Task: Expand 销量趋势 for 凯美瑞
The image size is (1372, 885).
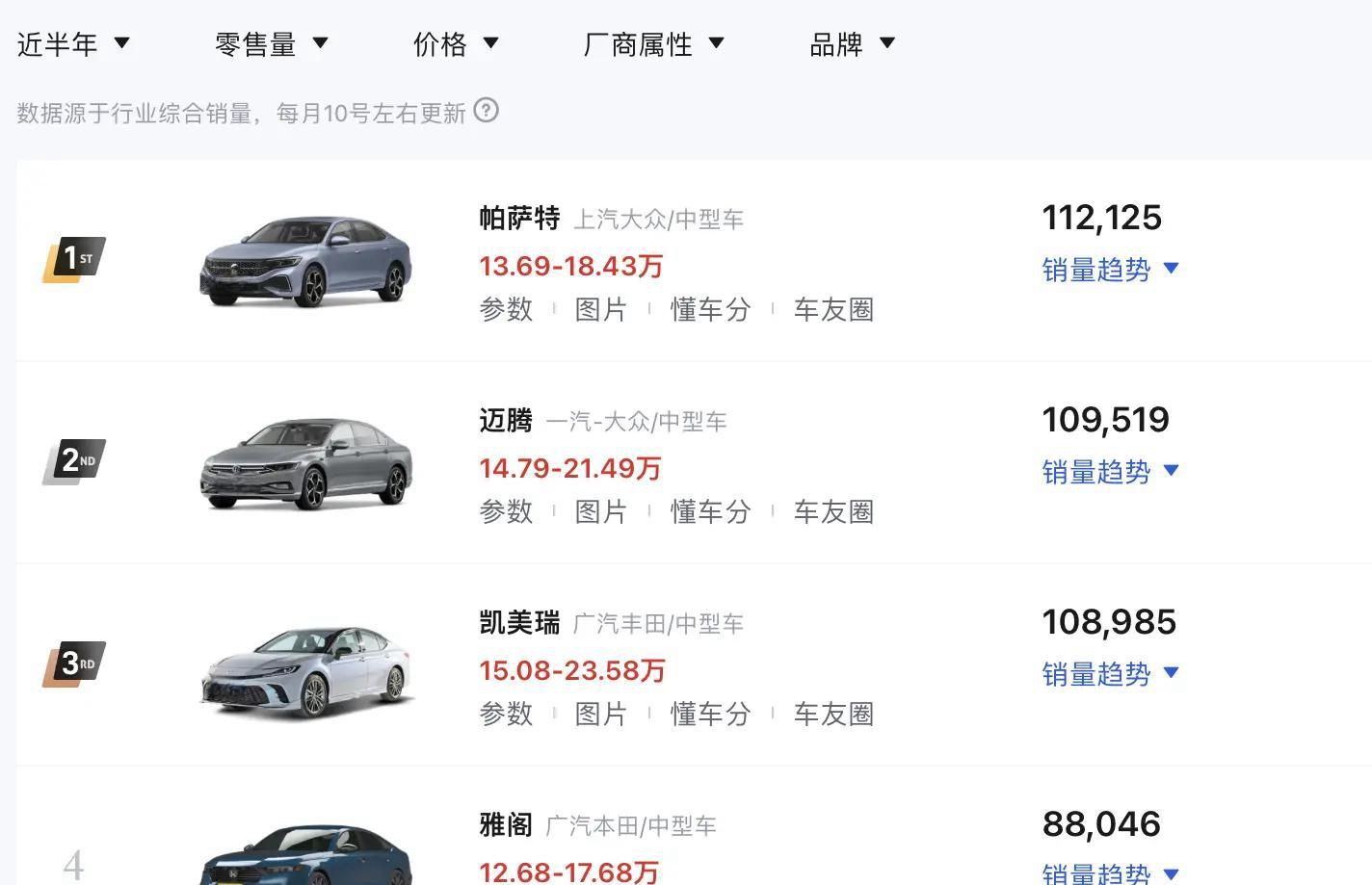Action: [x=1111, y=674]
